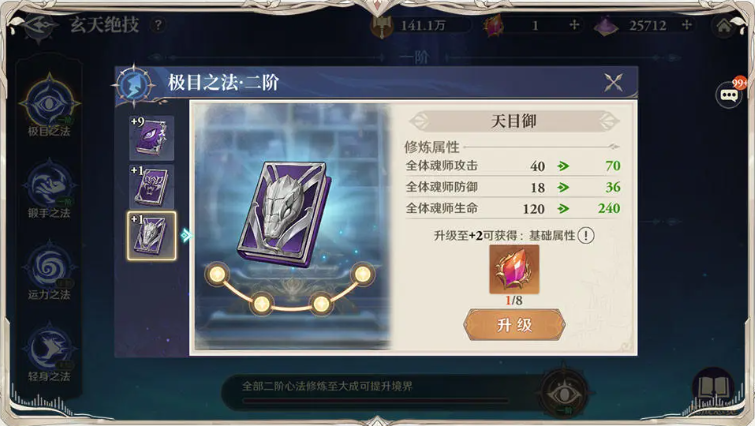Screen dimensions: 755x426
Task: Click the question mark help icon beside 玄天绝技
Action: [x=158, y=25]
